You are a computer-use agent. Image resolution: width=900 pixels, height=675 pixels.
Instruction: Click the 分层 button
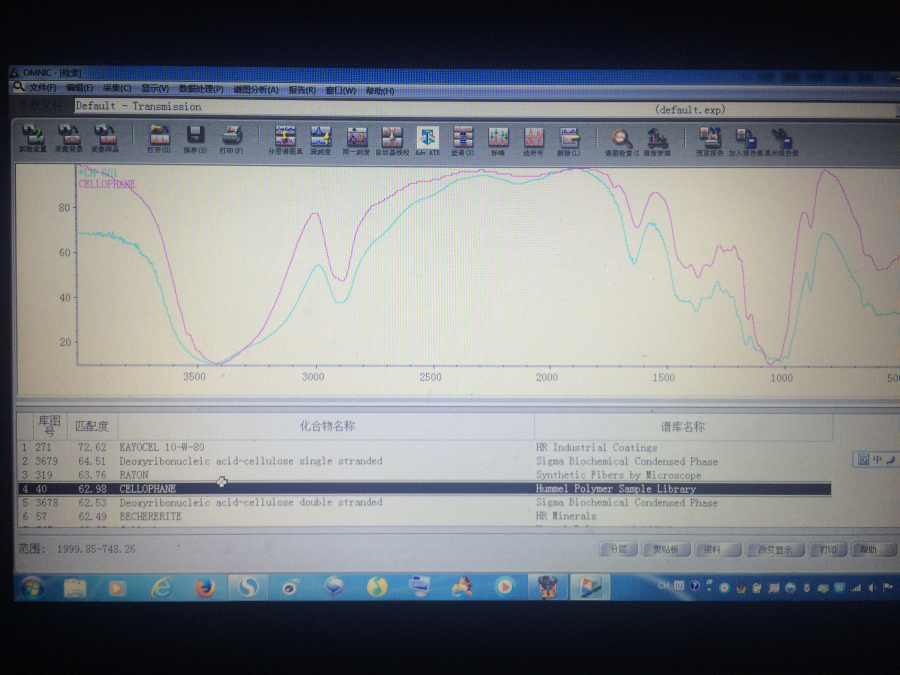pos(618,549)
